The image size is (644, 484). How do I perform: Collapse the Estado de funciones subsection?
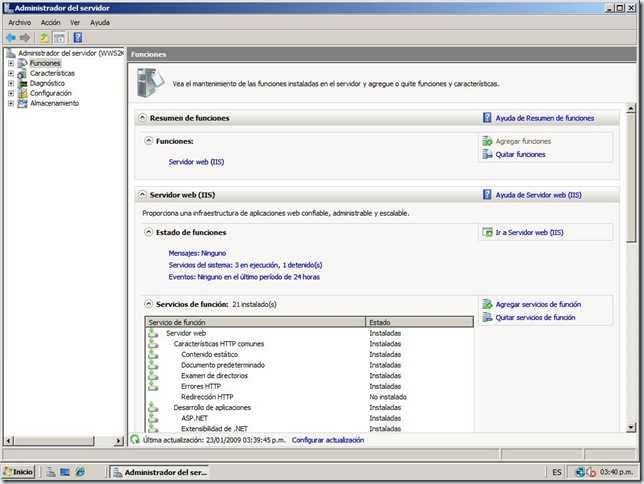(149, 232)
